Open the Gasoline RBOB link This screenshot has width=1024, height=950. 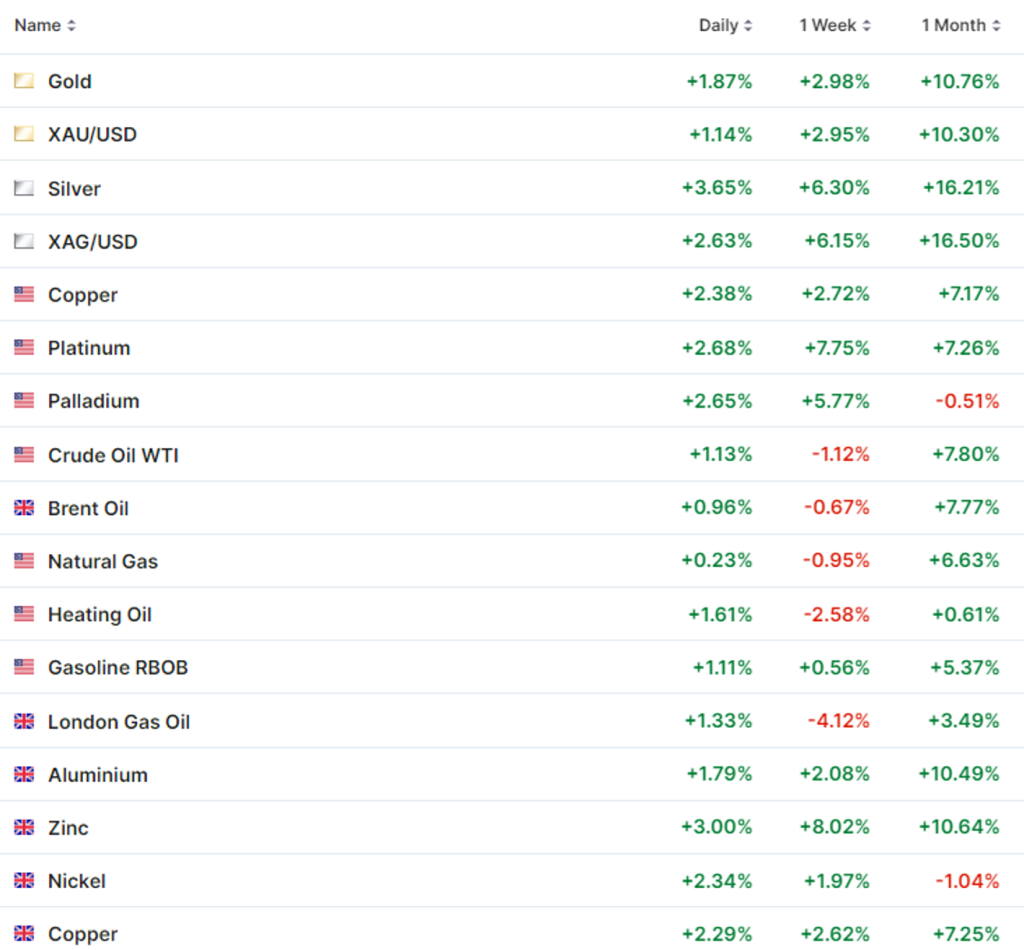[117, 668]
